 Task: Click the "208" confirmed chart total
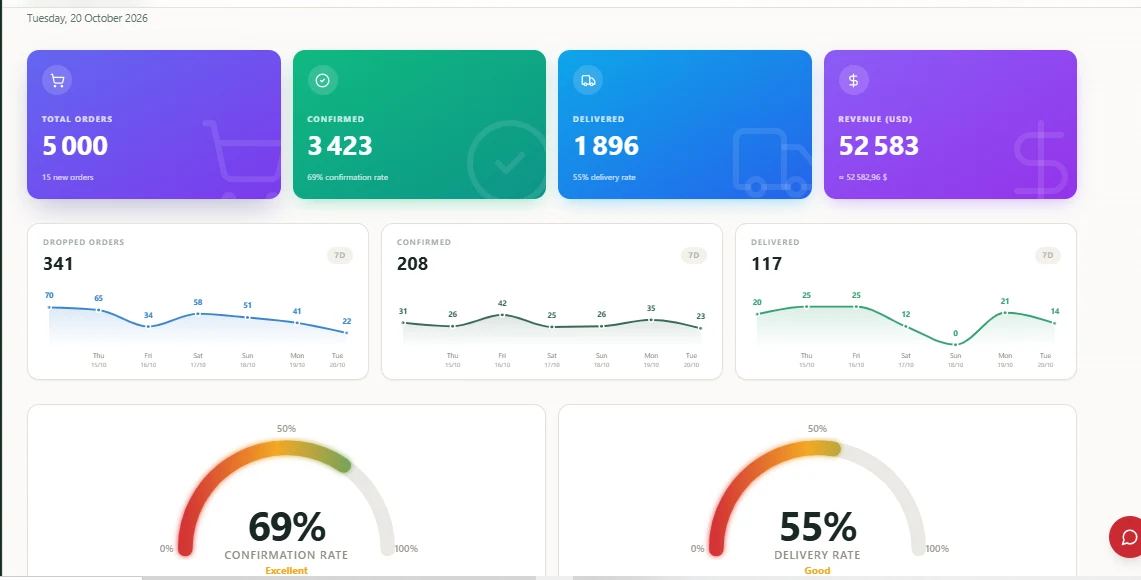[x=413, y=263]
